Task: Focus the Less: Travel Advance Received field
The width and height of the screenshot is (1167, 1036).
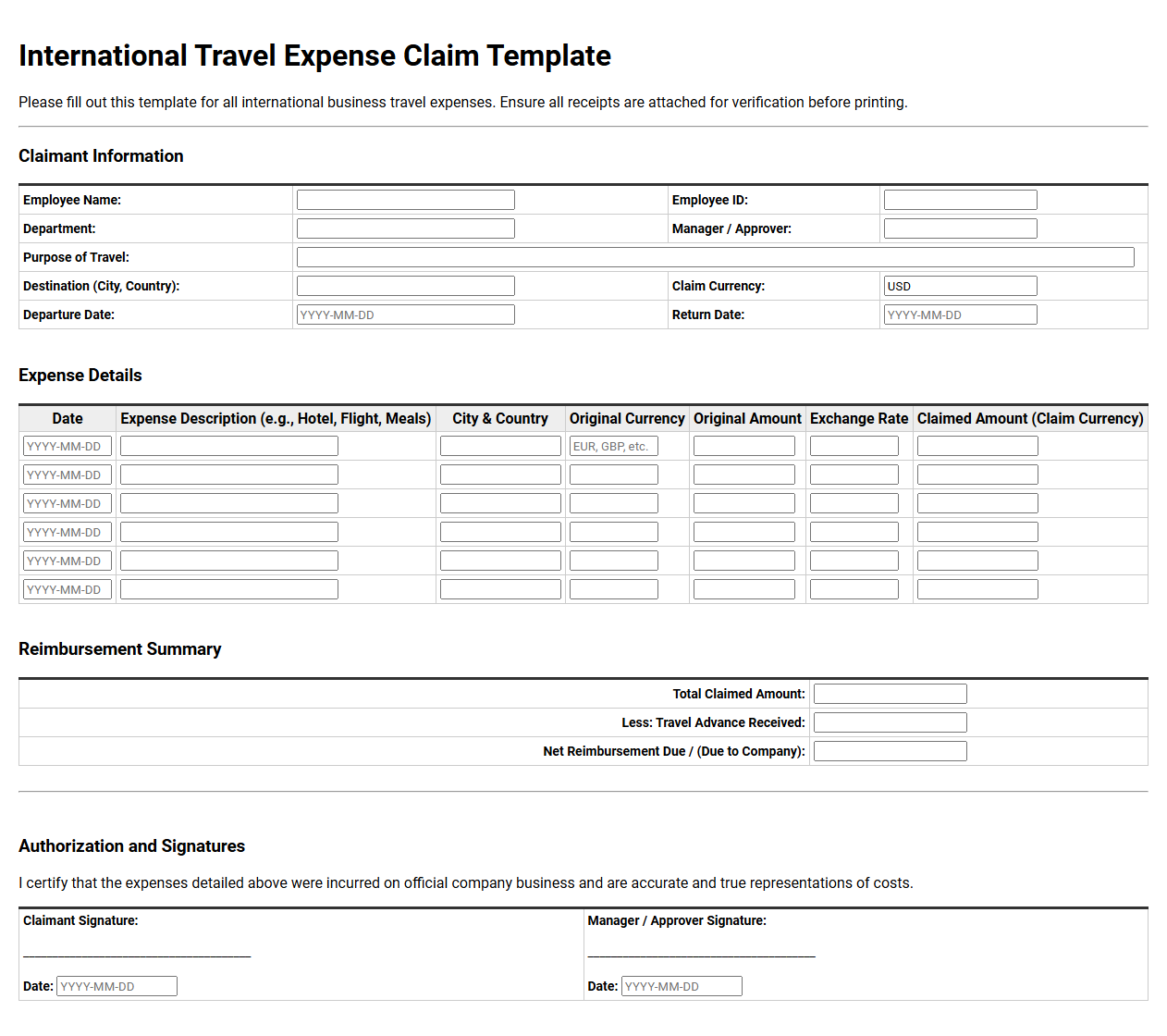Action: pyautogui.click(x=890, y=722)
